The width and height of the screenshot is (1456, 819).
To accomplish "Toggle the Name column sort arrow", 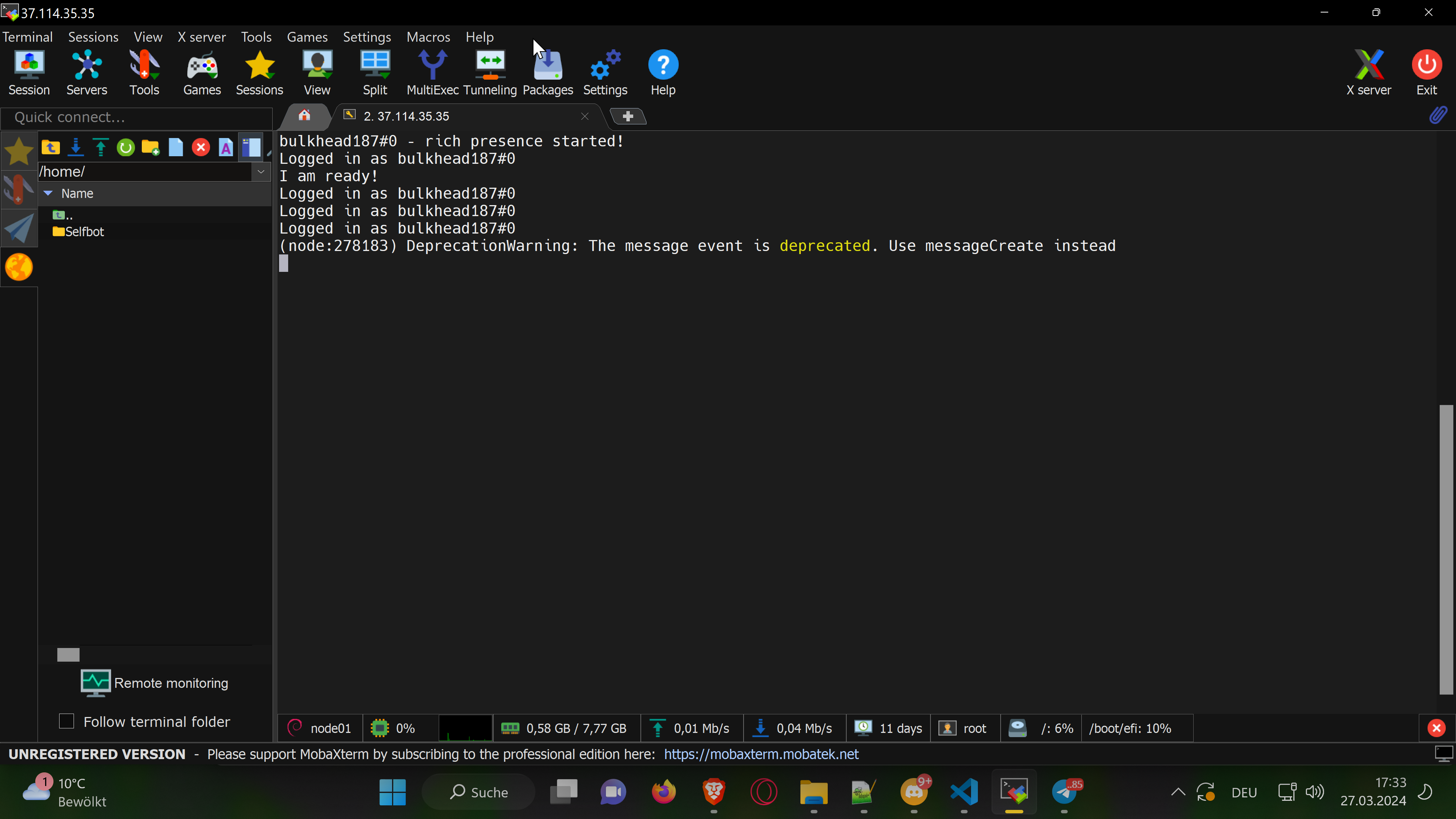I will tap(49, 193).
